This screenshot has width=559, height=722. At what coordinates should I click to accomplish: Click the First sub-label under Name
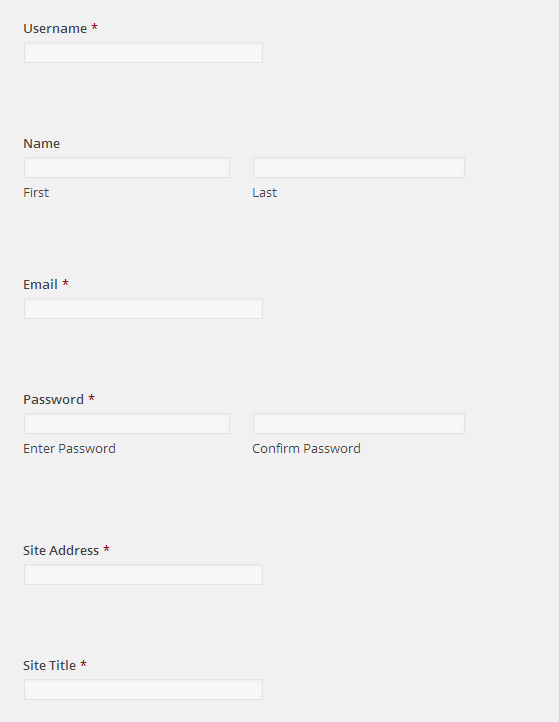pyautogui.click(x=36, y=192)
